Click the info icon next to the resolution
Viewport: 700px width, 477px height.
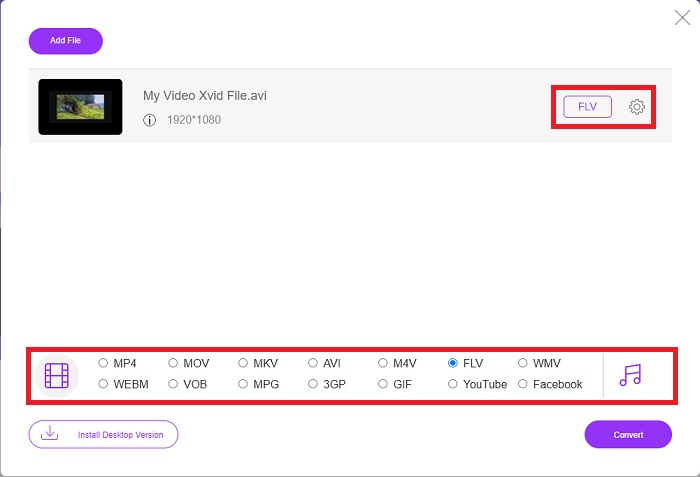[x=150, y=120]
